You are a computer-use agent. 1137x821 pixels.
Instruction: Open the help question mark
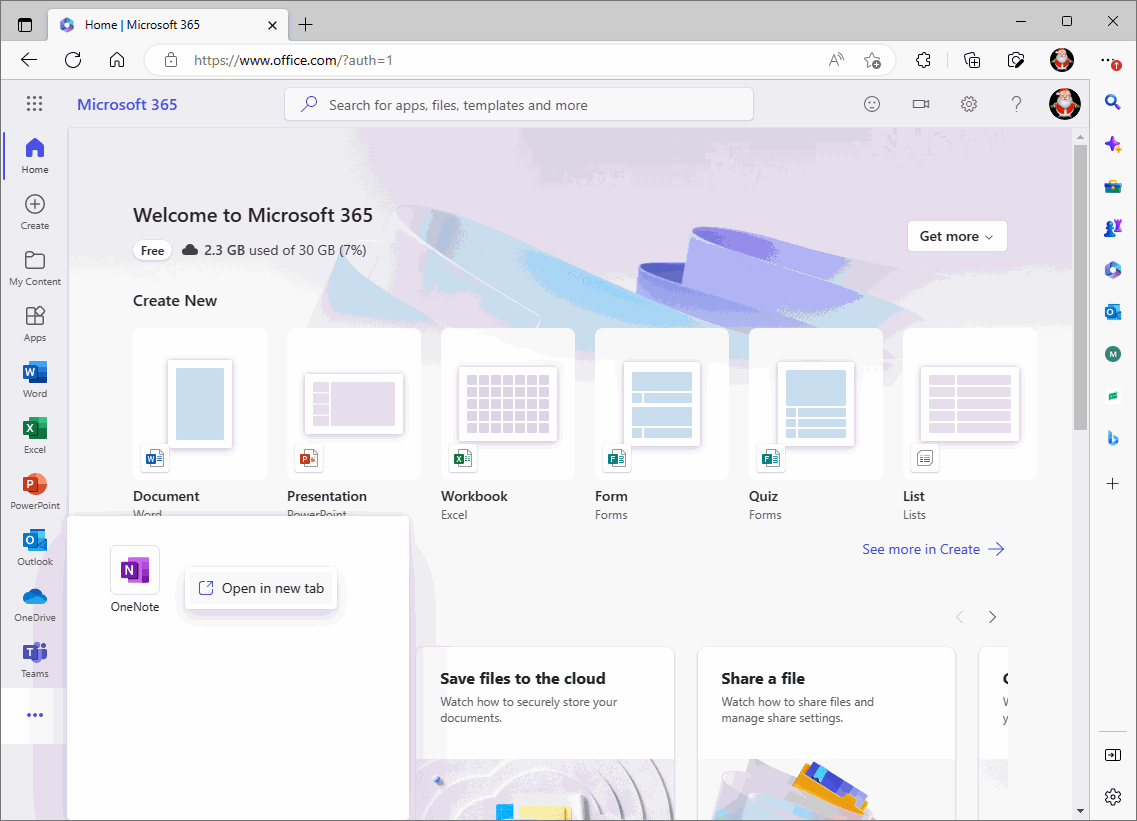pyautogui.click(x=1017, y=104)
